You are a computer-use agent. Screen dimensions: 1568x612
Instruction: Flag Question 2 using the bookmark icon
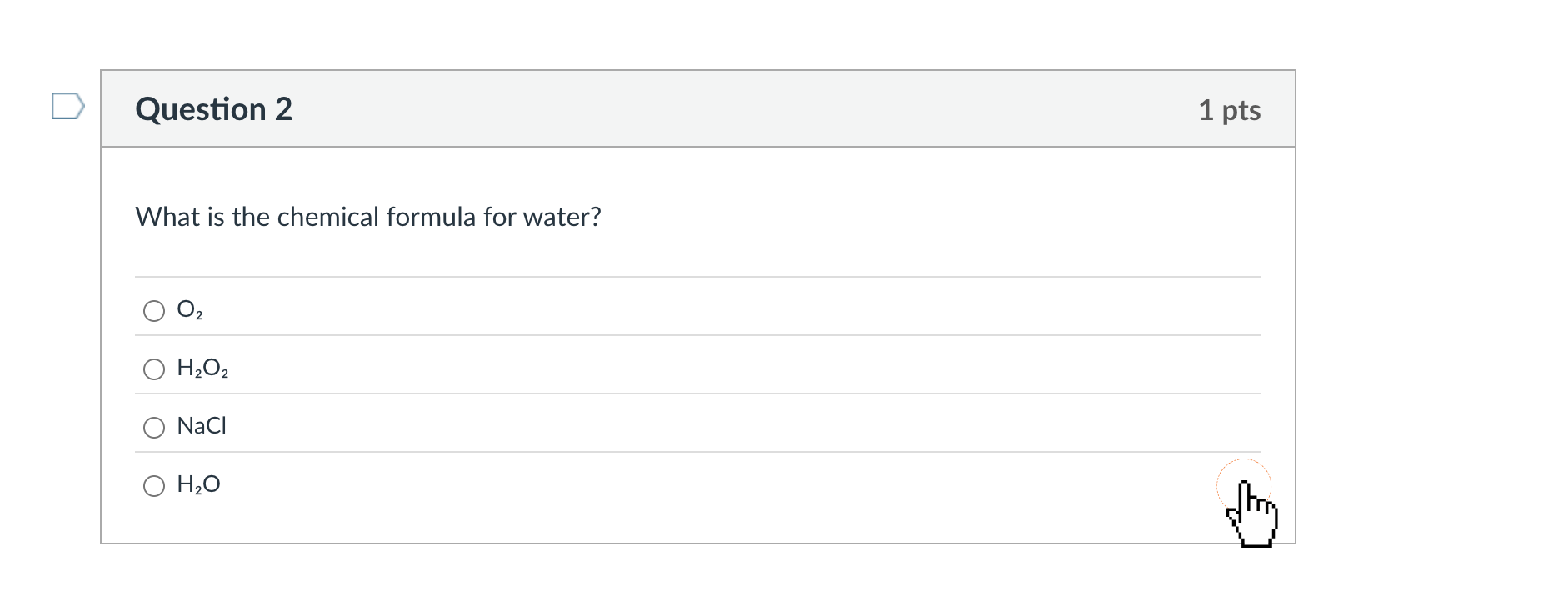[x=67, y=107]
